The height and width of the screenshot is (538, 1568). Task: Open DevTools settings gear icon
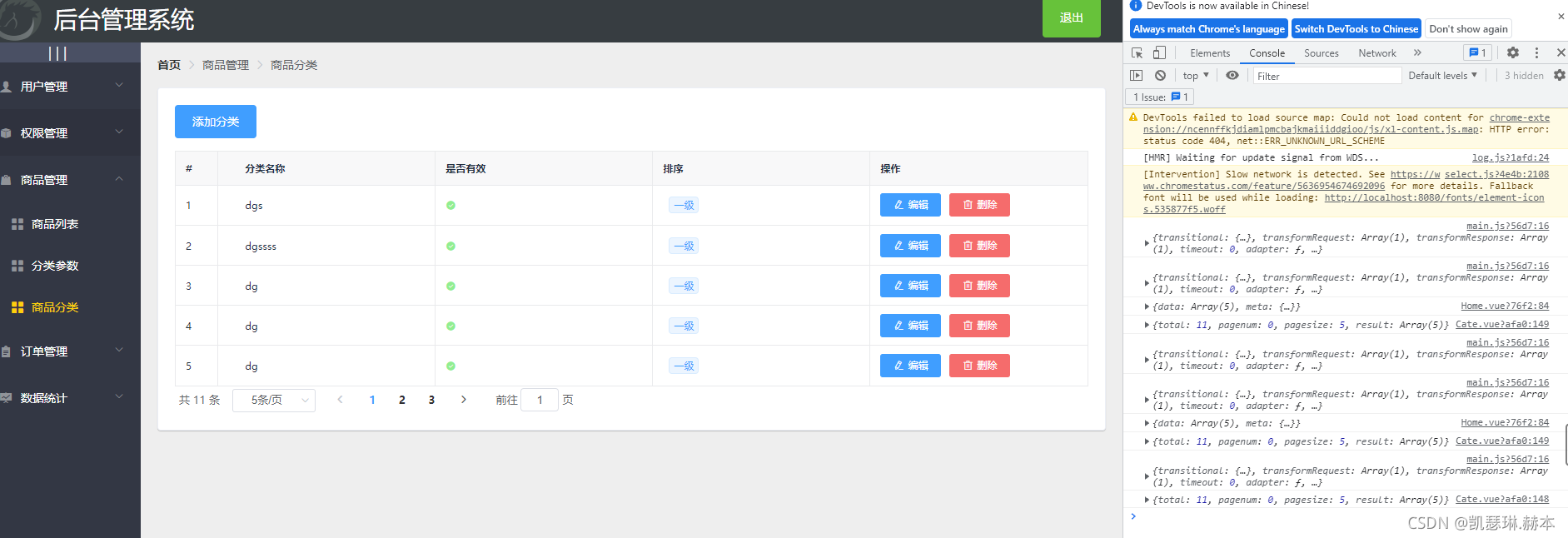click(x=1513, y=52)
